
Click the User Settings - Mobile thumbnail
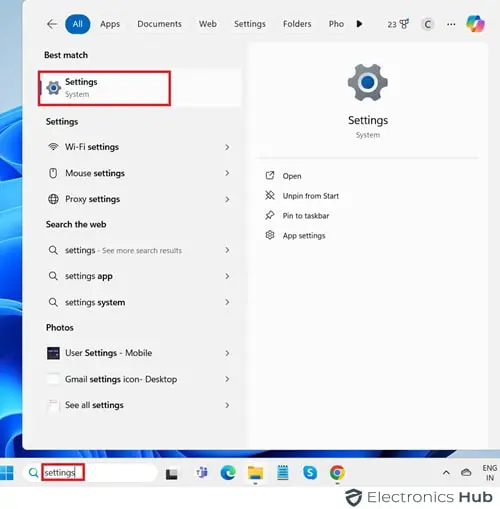53,353
